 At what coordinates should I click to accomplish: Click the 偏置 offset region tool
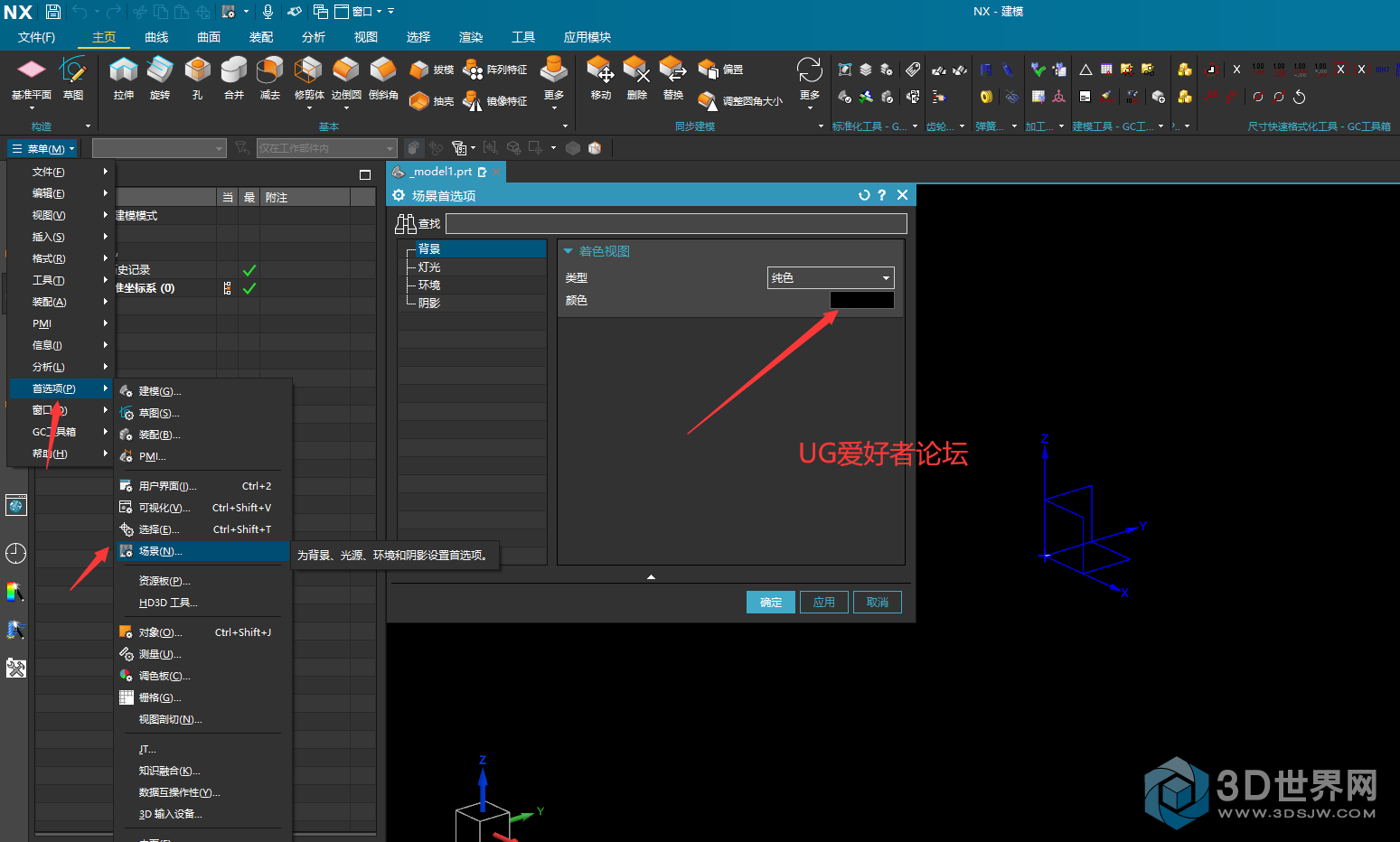point(721,70)
